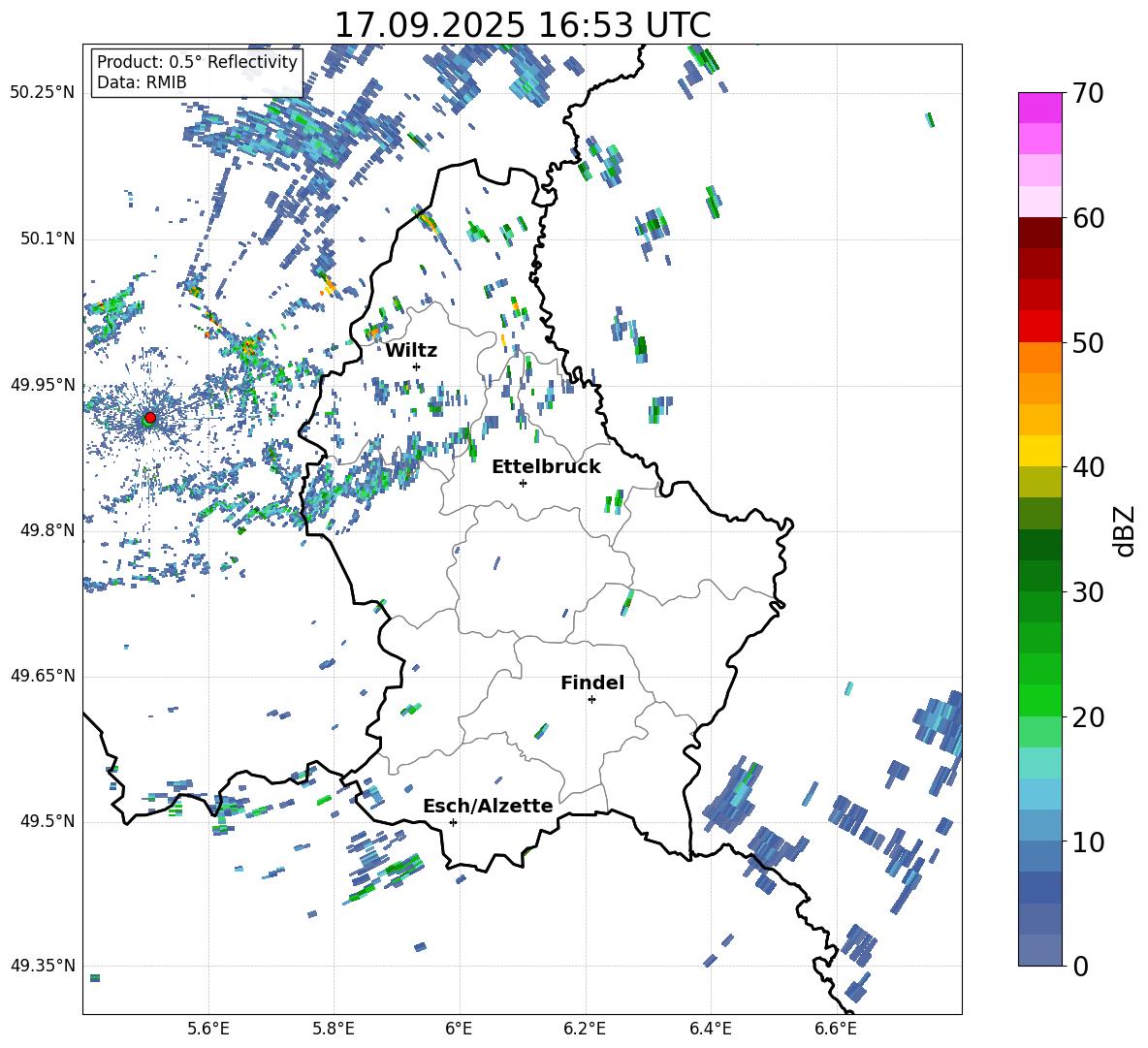This screenshot has height=1048, width=1148.
Task: Click the 20 tick on the colorbar
Action: pos(1088,717)
